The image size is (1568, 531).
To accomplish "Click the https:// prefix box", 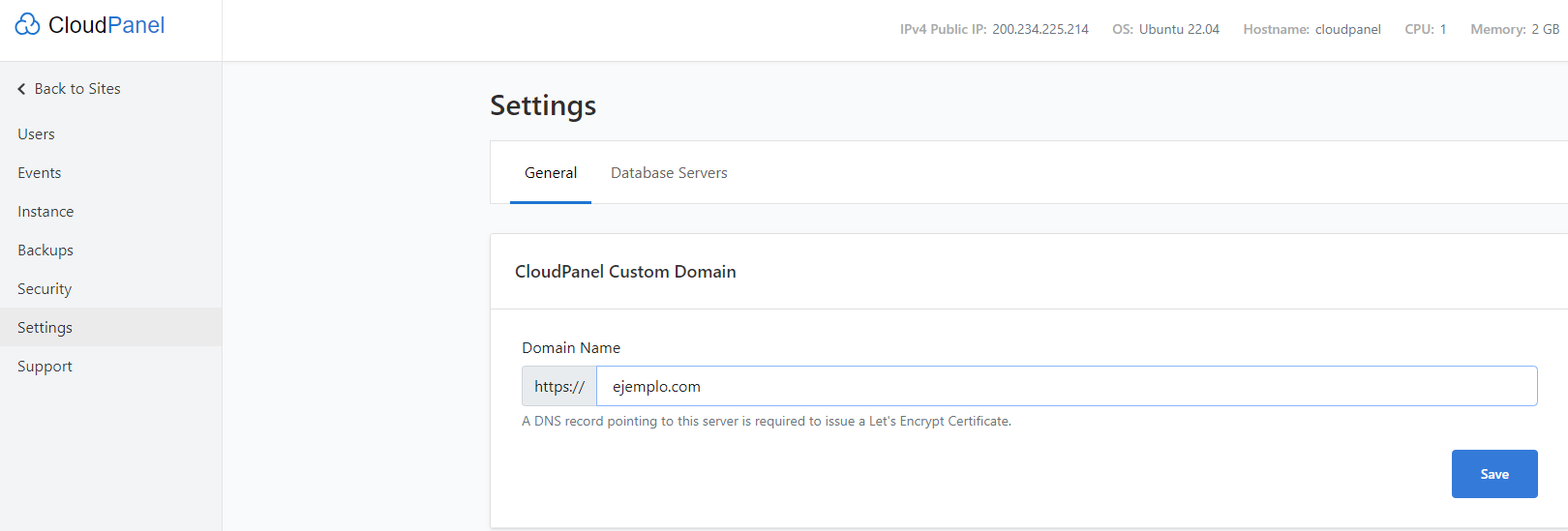I will click(x=559, y=386).
